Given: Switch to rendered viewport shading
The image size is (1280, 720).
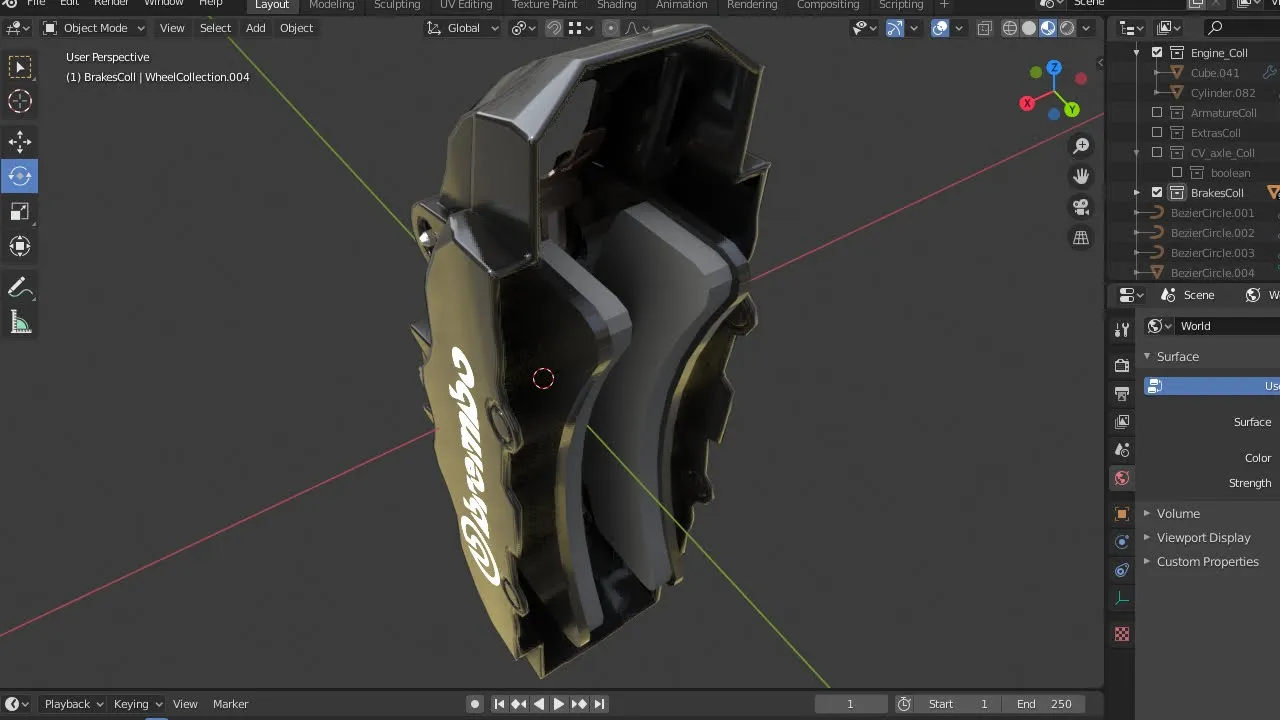Looking at the screenshot, I should 1067,28.
